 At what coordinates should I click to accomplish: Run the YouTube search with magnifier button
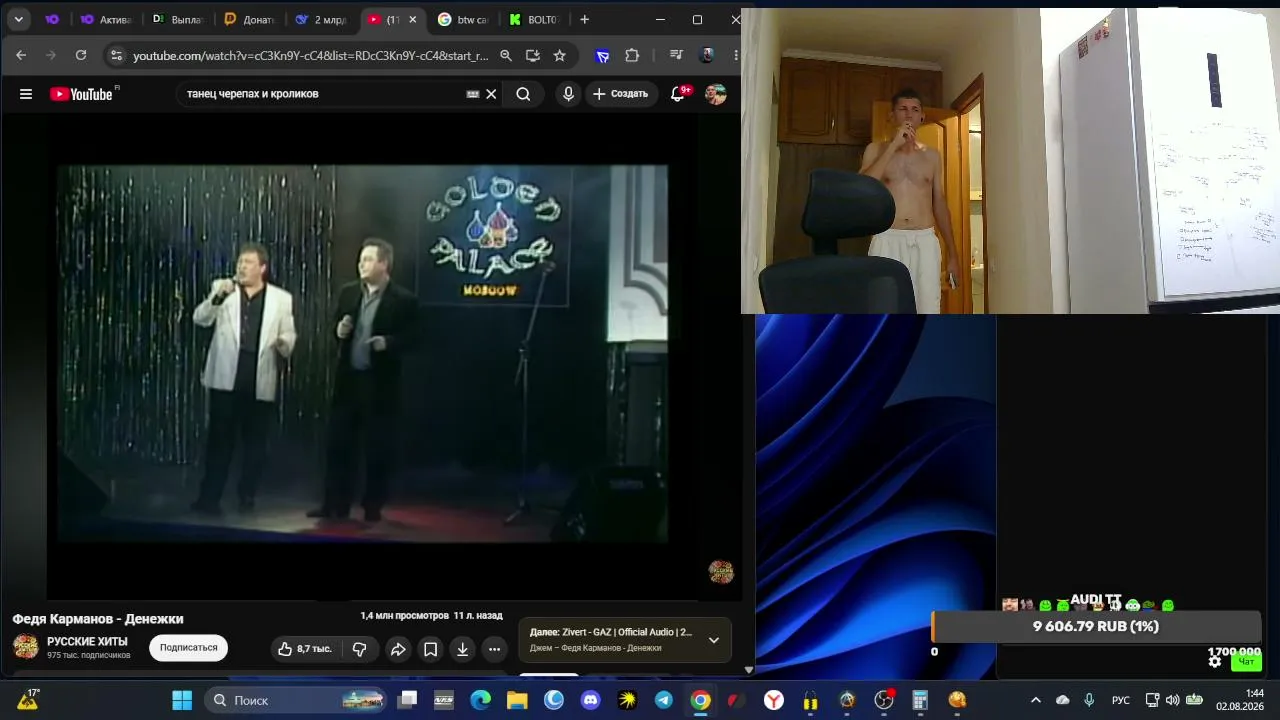523,94
